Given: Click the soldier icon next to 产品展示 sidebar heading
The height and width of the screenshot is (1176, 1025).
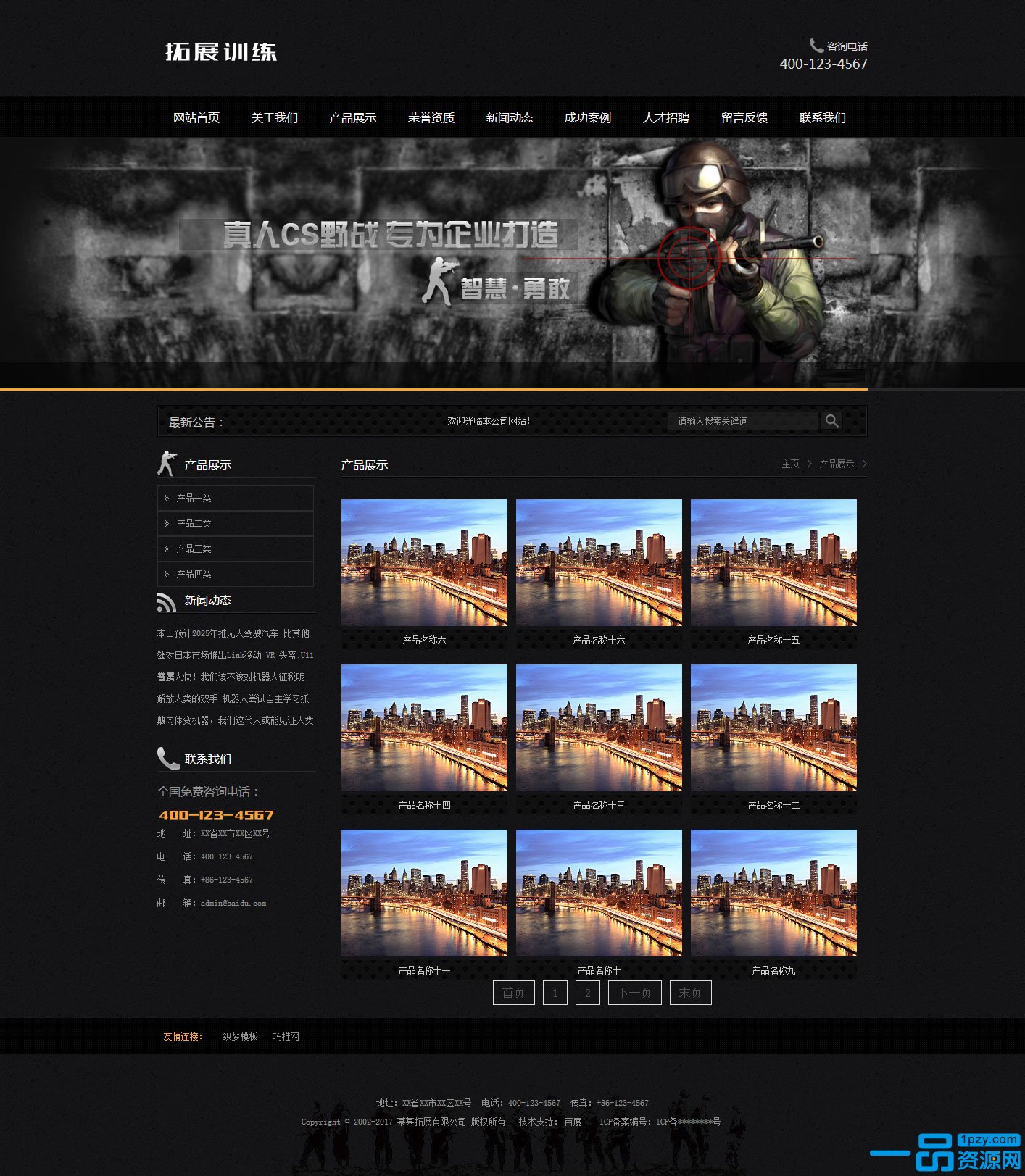Looking at the screenshot, I should click(x=167, y=464).
